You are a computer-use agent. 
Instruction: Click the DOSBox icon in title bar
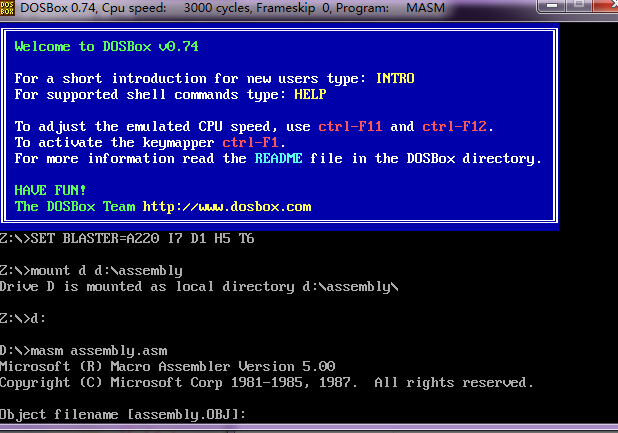tap(7, 7)
